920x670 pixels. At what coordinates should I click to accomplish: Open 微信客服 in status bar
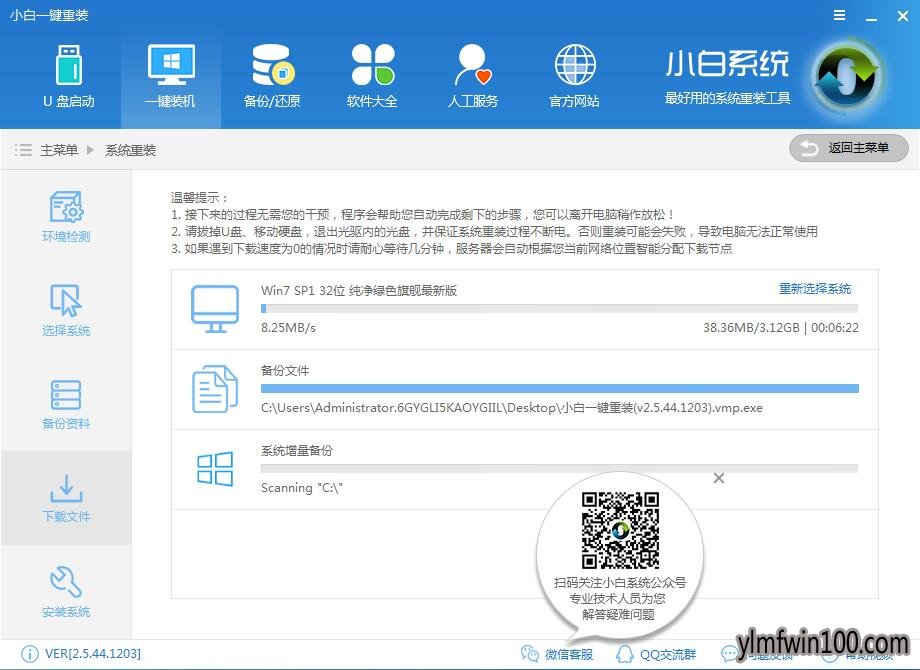point(557,654)
